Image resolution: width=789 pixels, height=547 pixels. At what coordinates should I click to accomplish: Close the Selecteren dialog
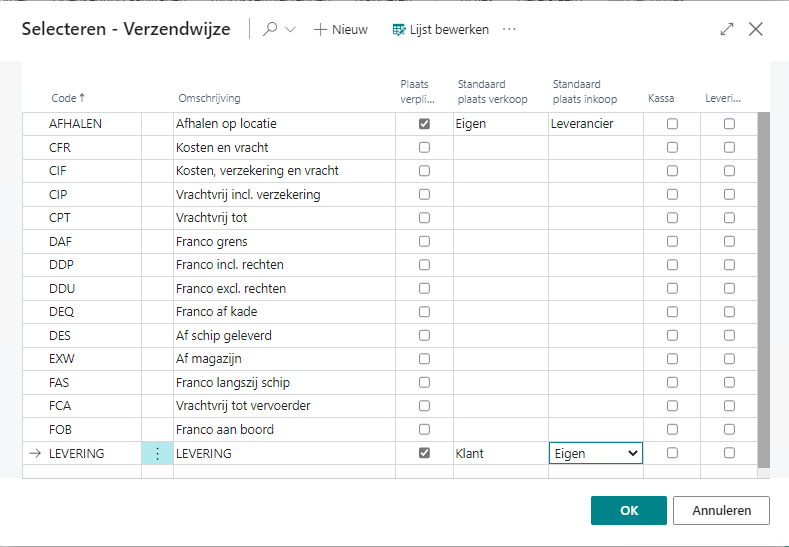pyautogui.click(x=756, y=30)
